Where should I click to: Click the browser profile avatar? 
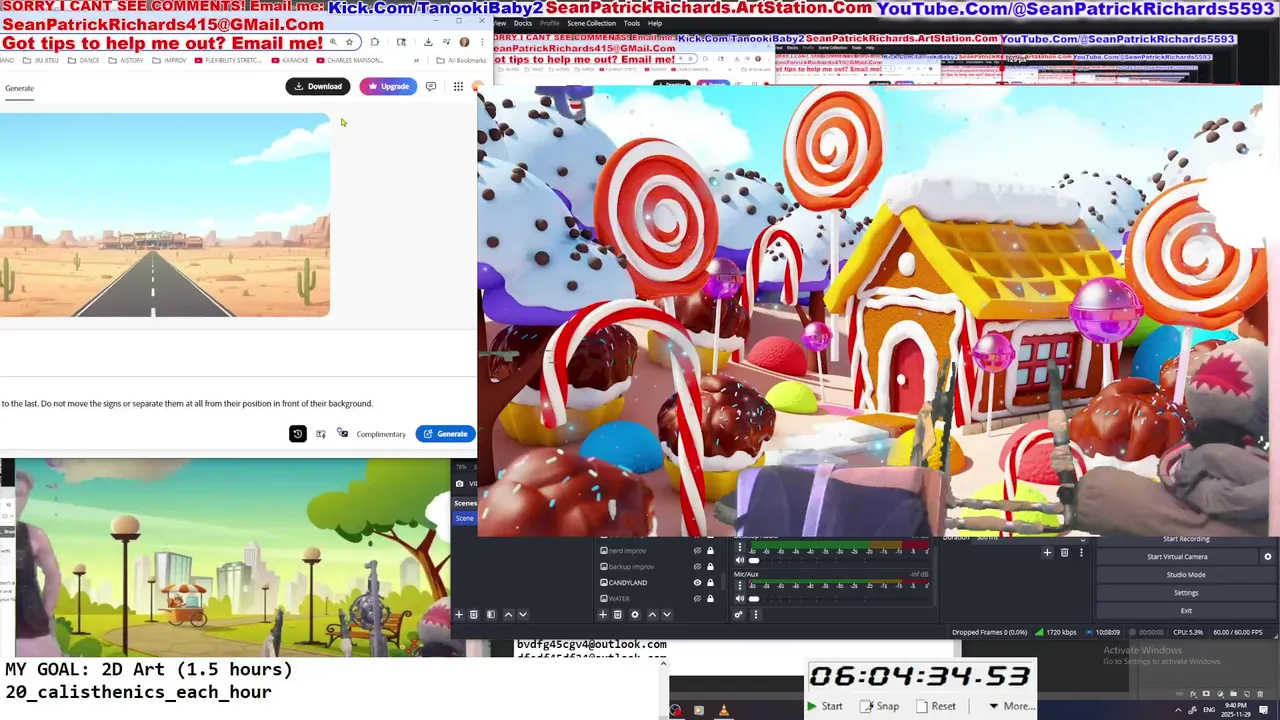click(464, 42)
